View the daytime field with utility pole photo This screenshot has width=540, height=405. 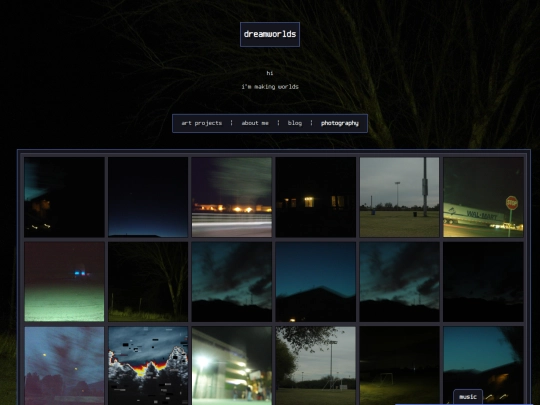399,197
